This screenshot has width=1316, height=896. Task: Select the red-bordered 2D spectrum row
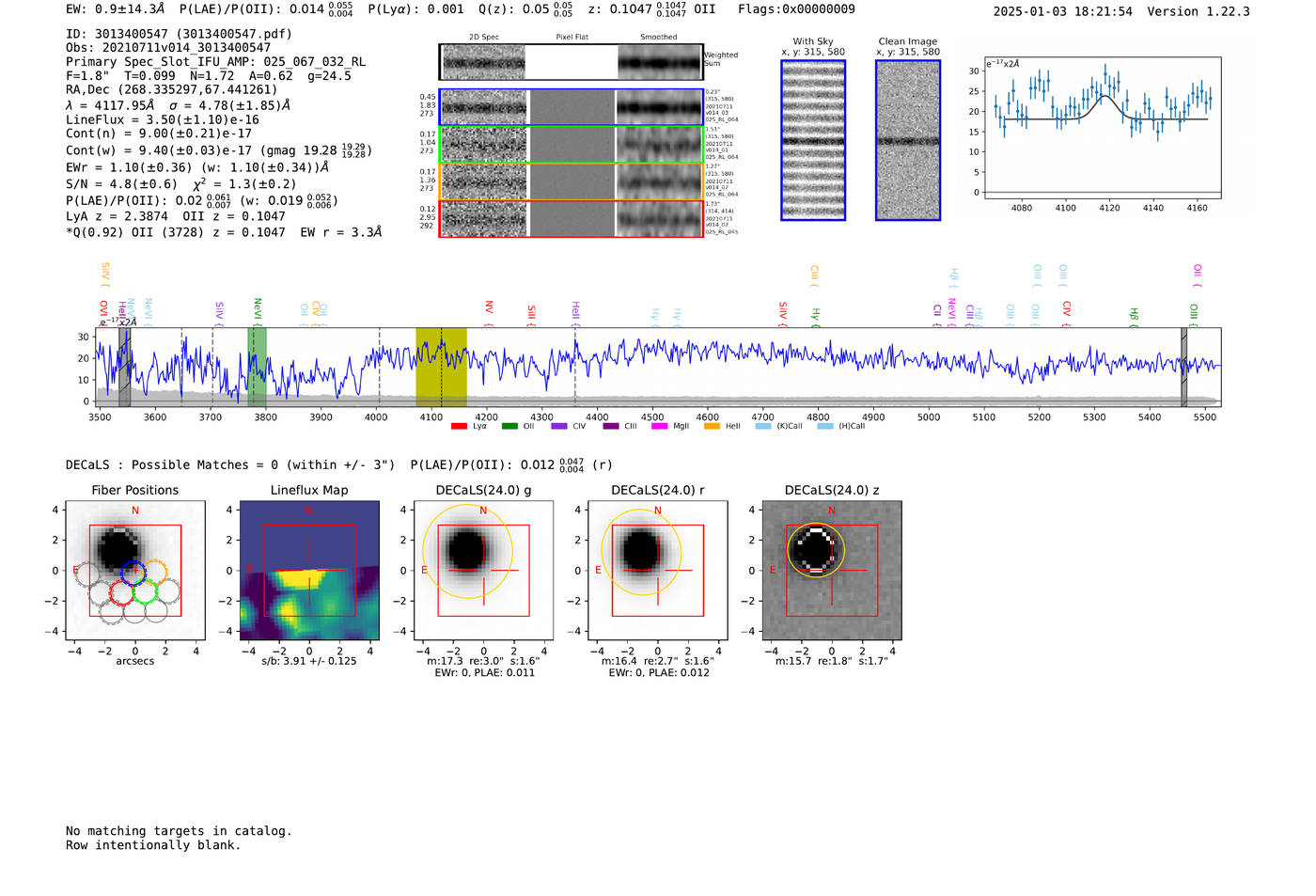click(572, 218)
